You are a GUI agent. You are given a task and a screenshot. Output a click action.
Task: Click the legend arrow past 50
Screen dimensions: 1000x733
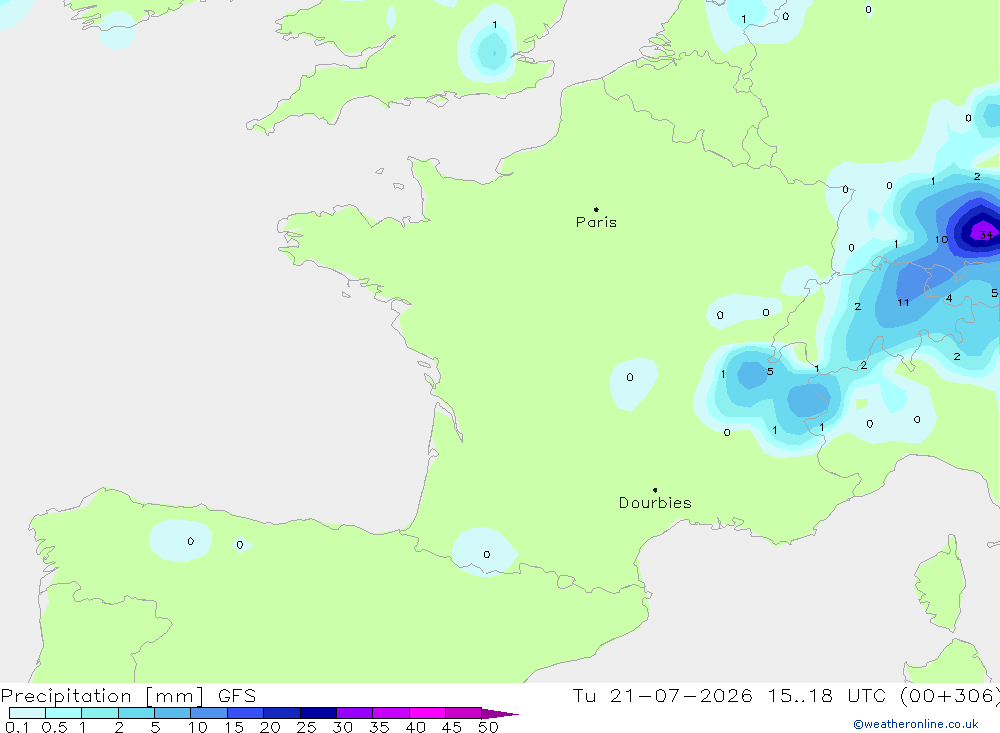point(500,714)
